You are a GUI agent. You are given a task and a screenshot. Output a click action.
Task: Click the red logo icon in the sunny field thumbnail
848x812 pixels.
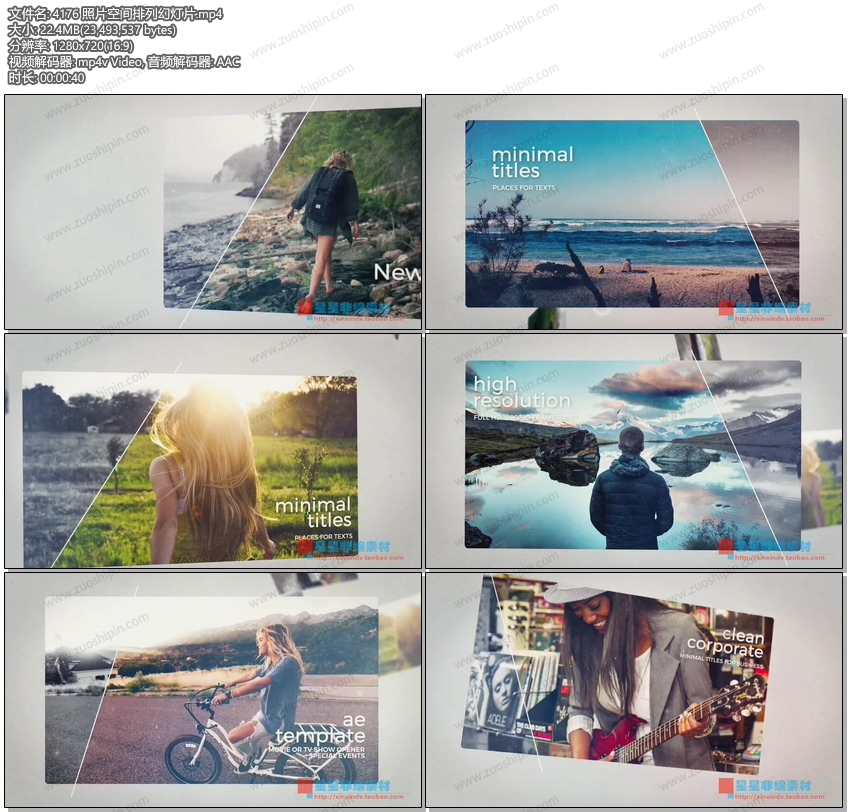click(x=304, y=547)
